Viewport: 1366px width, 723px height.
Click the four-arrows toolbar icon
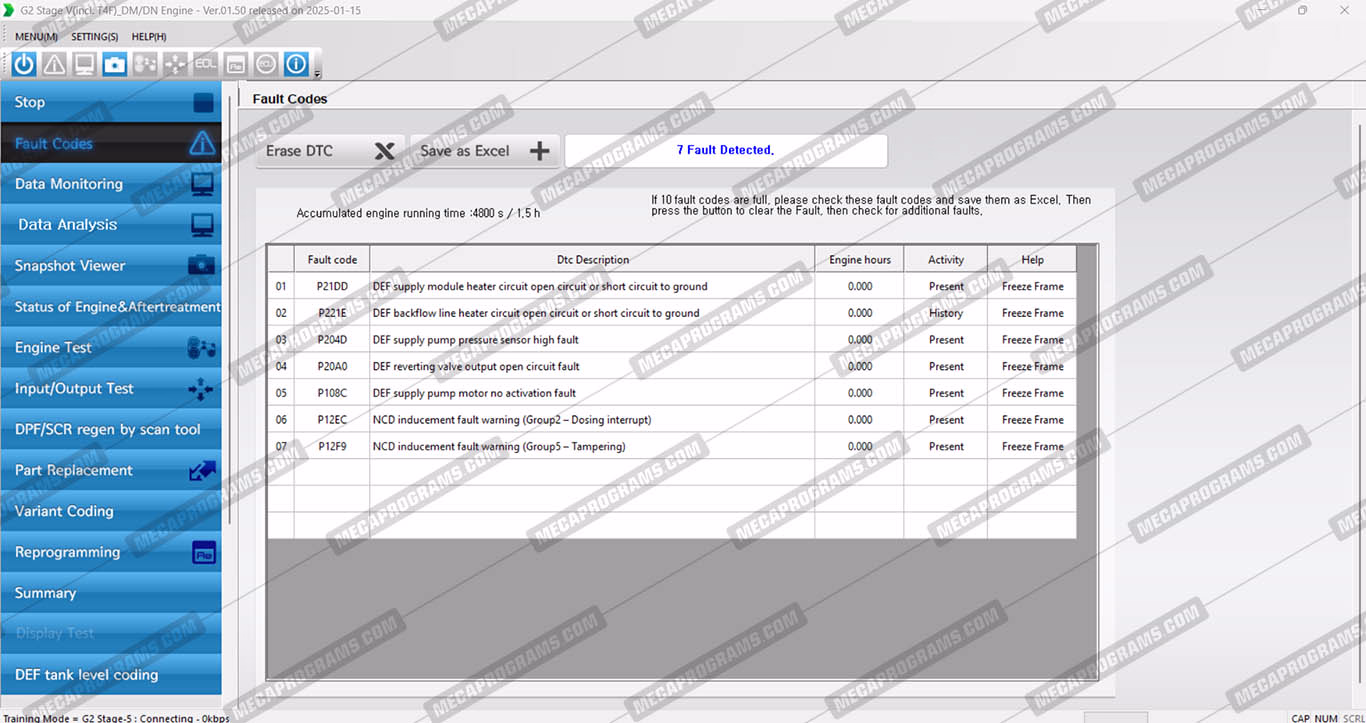click(175, 64)
